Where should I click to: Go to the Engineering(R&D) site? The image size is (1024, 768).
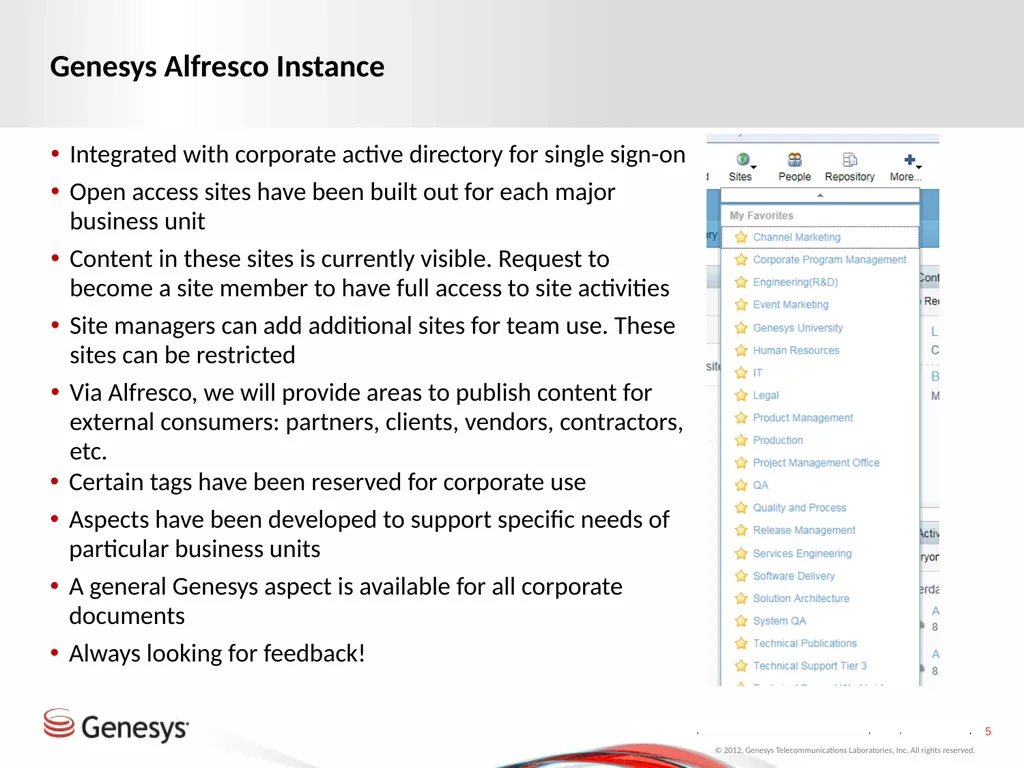tap(795, 282)
